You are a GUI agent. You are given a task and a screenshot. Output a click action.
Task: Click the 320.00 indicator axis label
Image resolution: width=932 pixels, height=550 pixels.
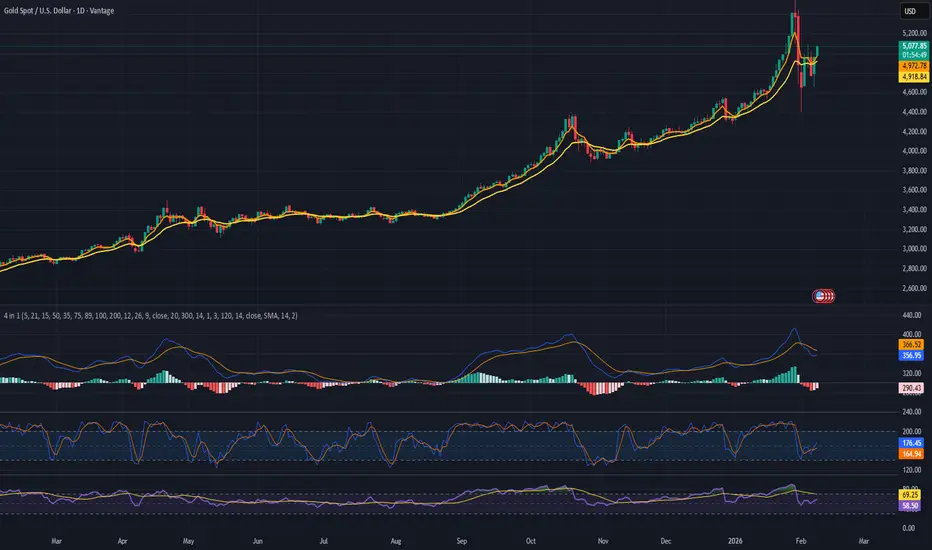pyautogui.click(x=912, y=373)
